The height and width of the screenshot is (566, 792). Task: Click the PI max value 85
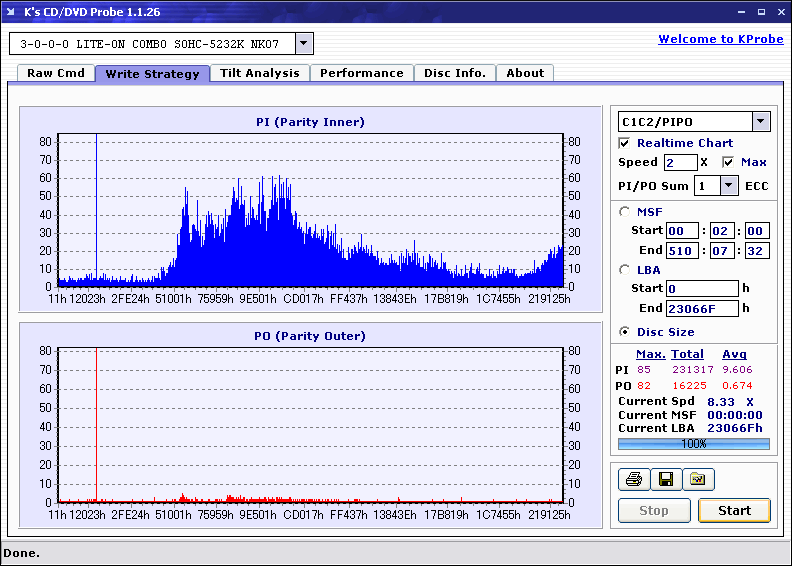pyautogui.click(x=644, y=370)
